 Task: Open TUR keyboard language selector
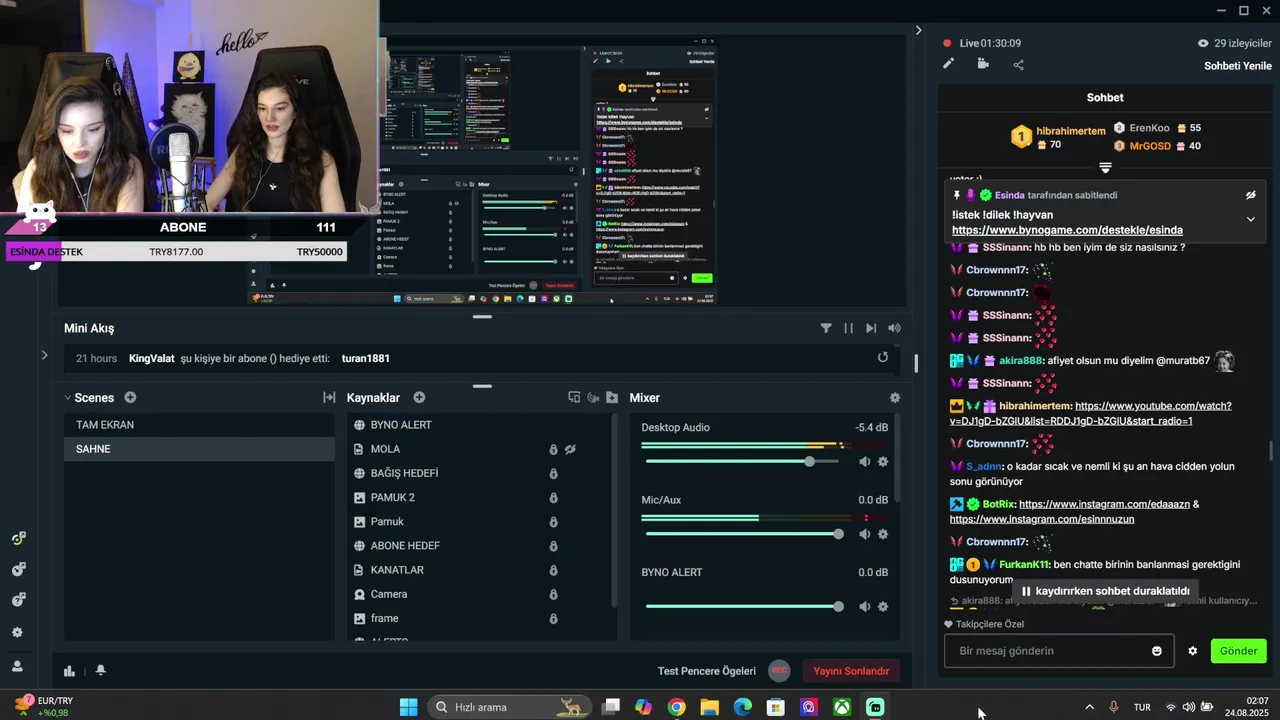1142,707
